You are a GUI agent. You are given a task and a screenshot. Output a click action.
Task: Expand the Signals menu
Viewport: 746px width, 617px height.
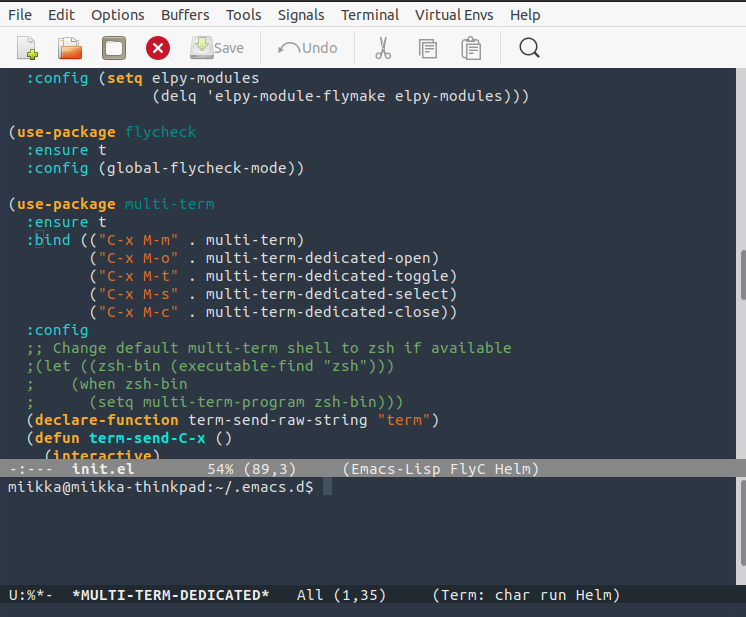(302, 15)
